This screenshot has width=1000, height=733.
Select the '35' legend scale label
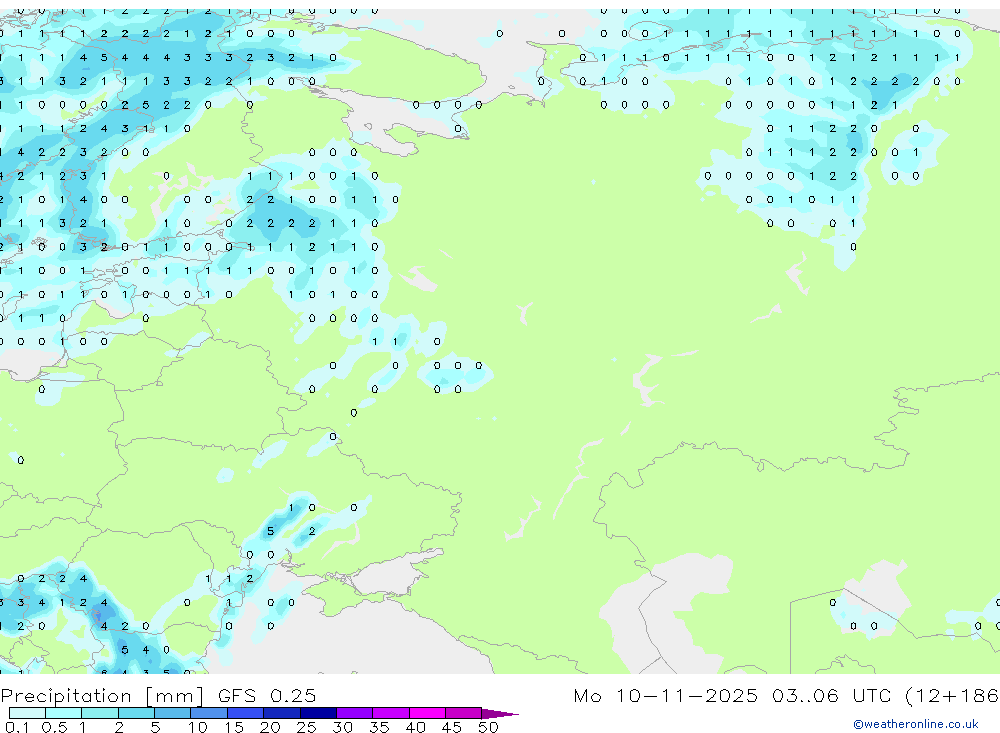pyautogui.click(x=379, y=727)
